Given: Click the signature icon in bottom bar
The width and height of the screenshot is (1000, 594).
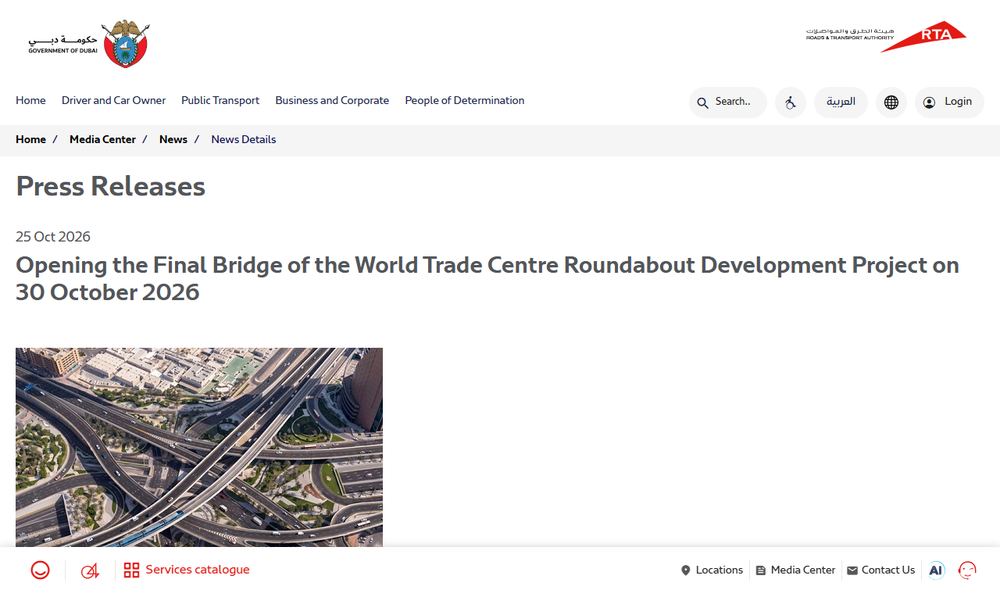Looking at the screenshot, I should click(90, 570).
